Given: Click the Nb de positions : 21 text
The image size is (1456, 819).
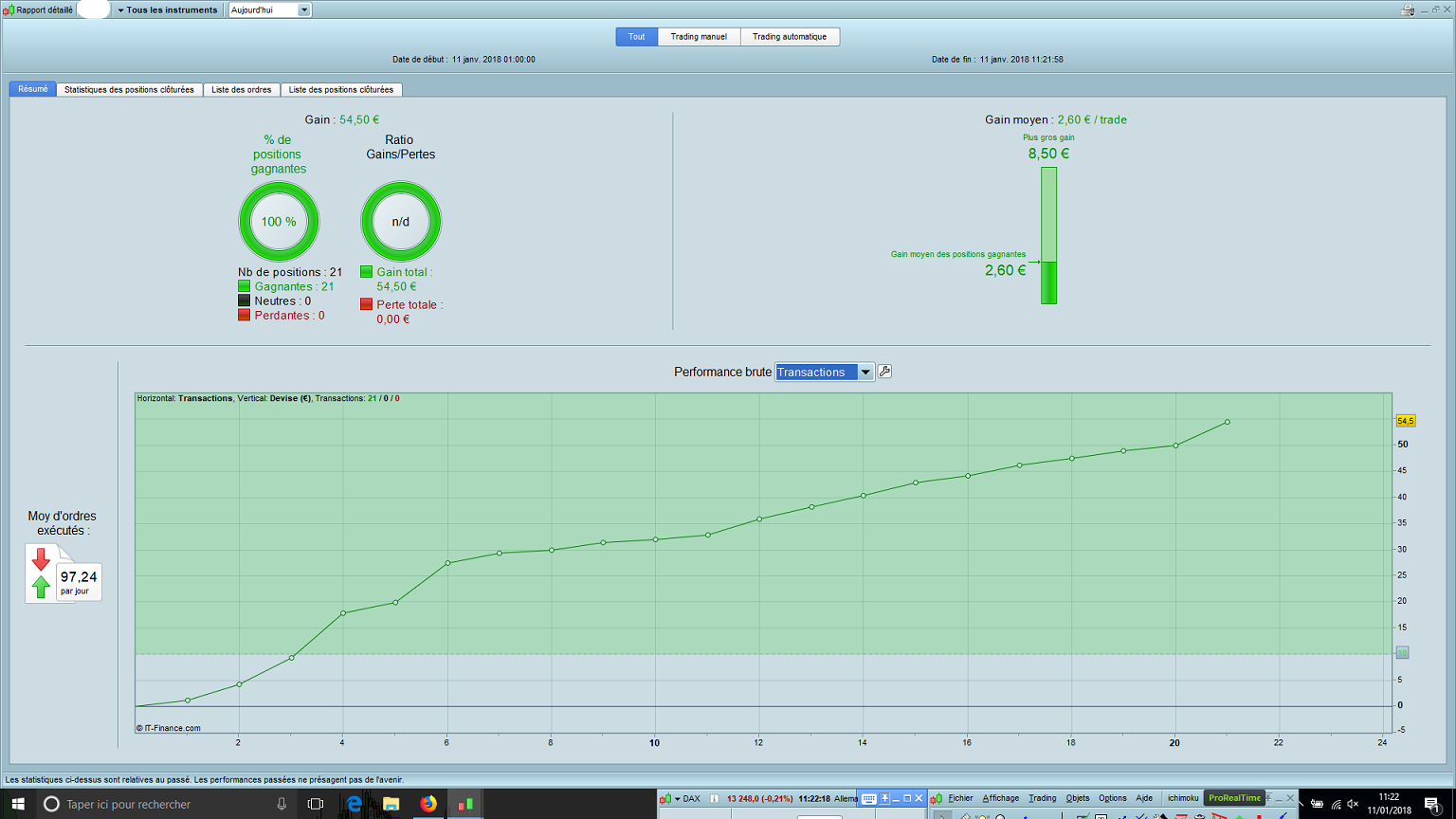Looking at the screenshot, I should point(290,272).
